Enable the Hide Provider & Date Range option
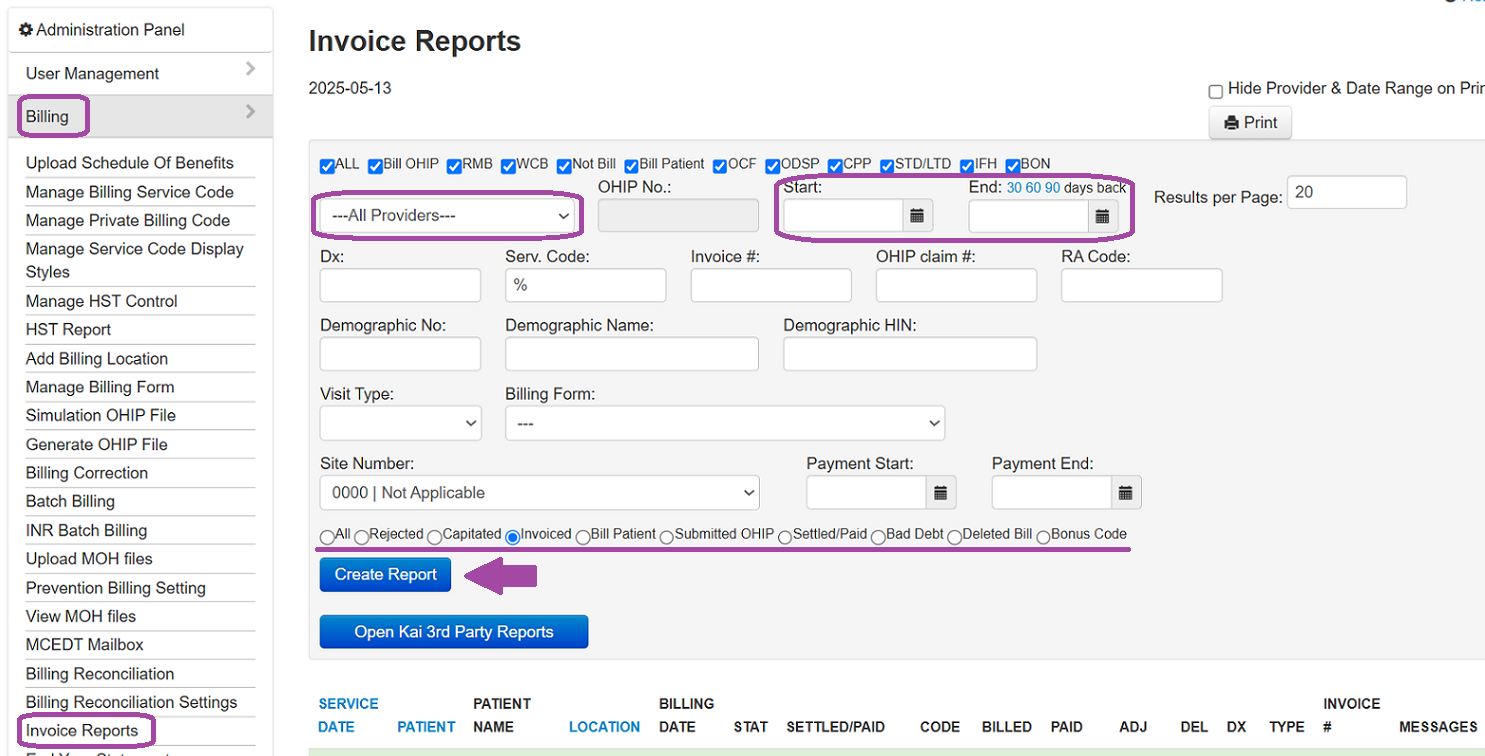The width and height of the screenshot is (1485, 756). [1216, 90]
